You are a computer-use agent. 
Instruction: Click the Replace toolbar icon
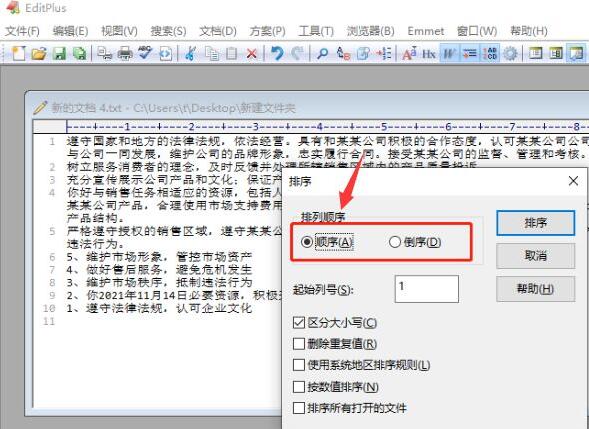coord(343,54)
